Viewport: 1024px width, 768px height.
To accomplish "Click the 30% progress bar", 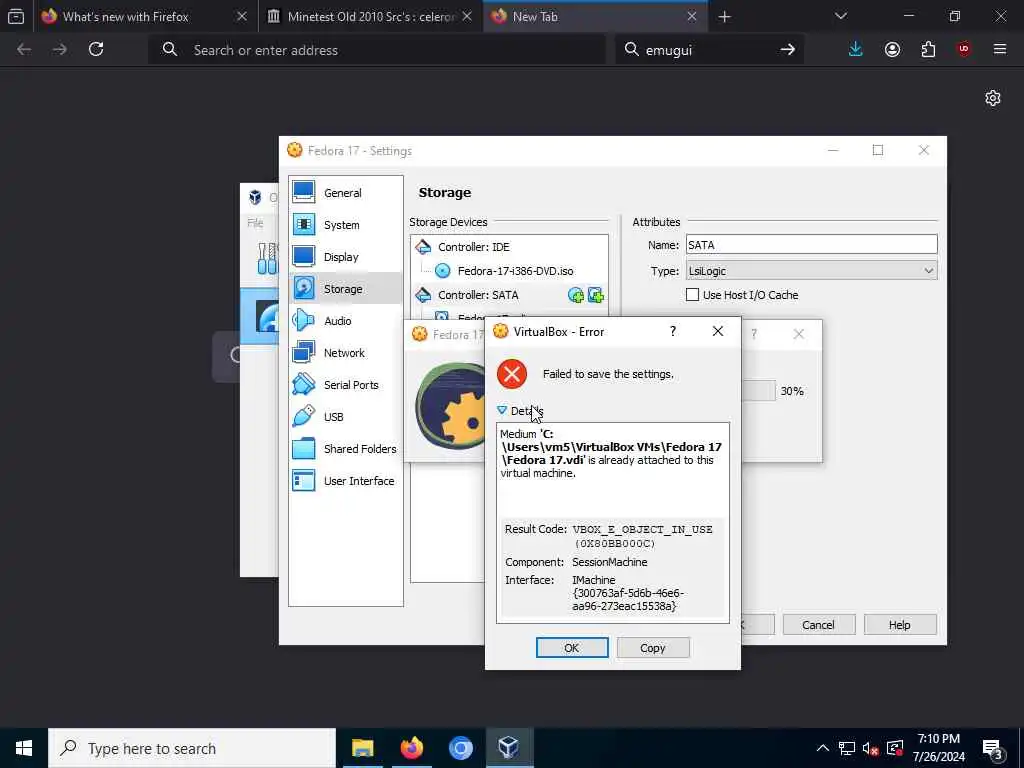I will (x=758, y=391).
